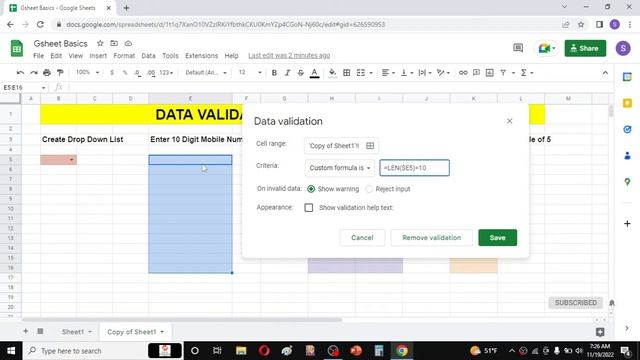Click the functions sigma icon
Screen dimensions: 640x360
coord(524,73)
